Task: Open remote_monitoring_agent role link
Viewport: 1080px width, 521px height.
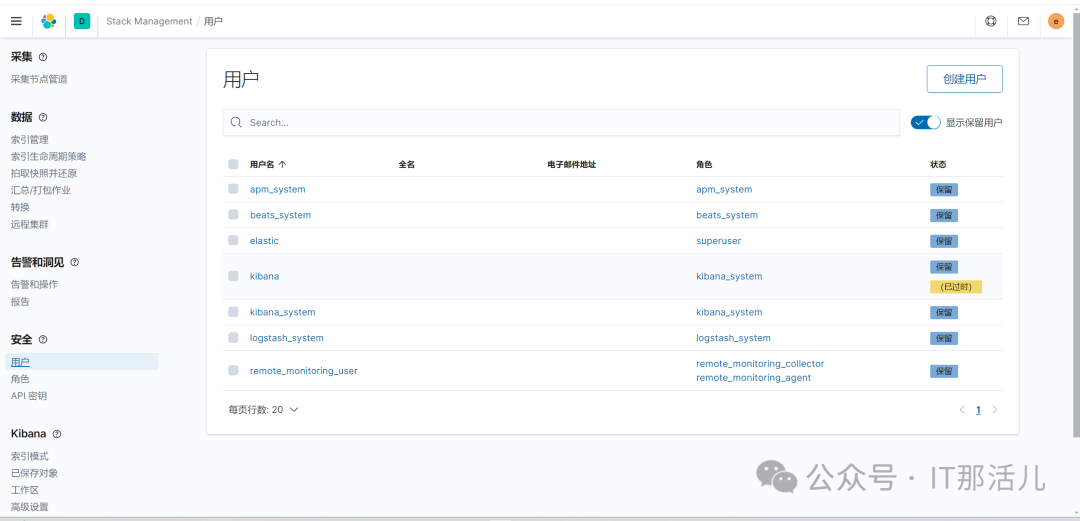Action: (754, 378)
